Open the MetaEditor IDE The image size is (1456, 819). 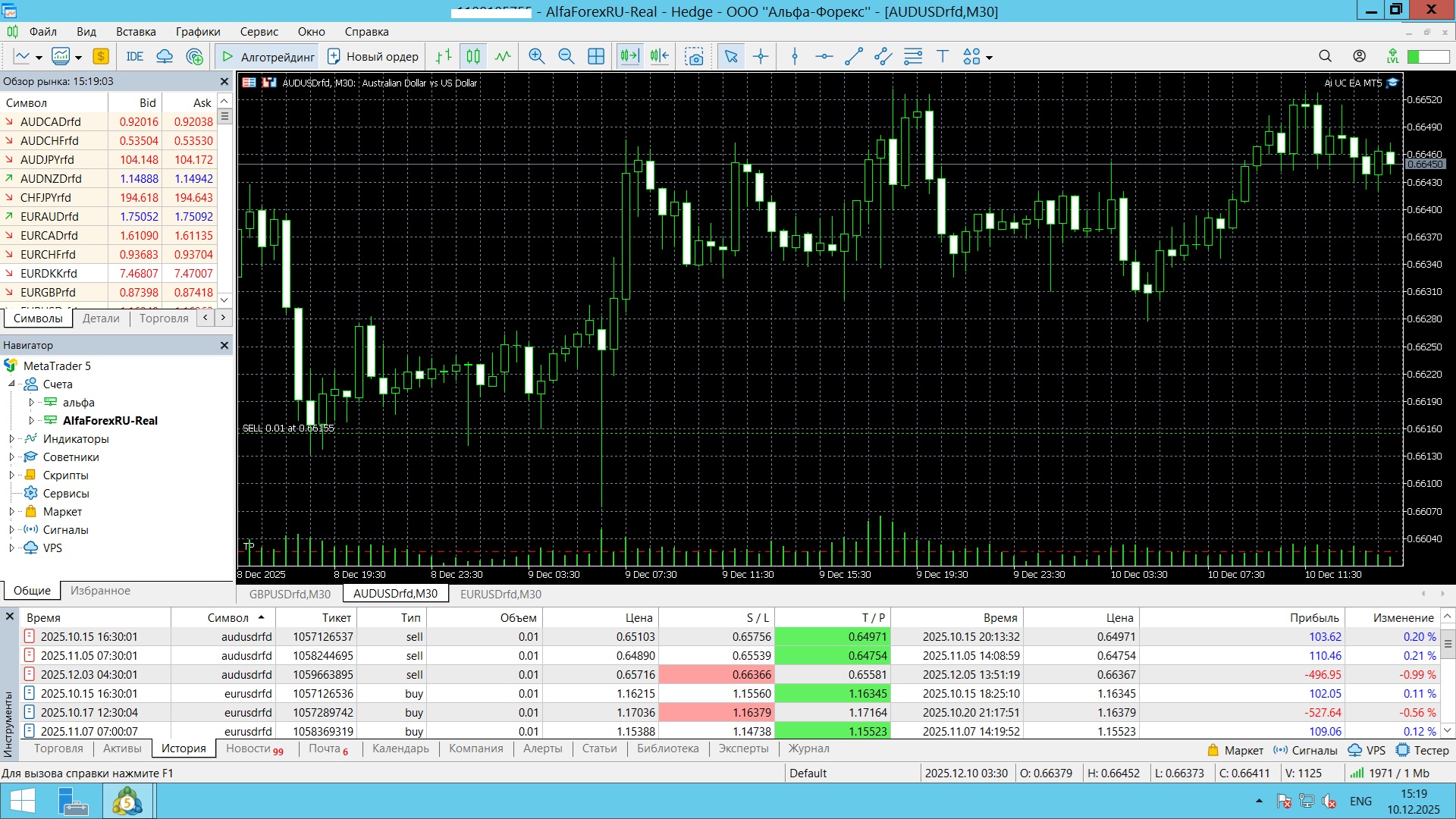[x=135, y=56]
